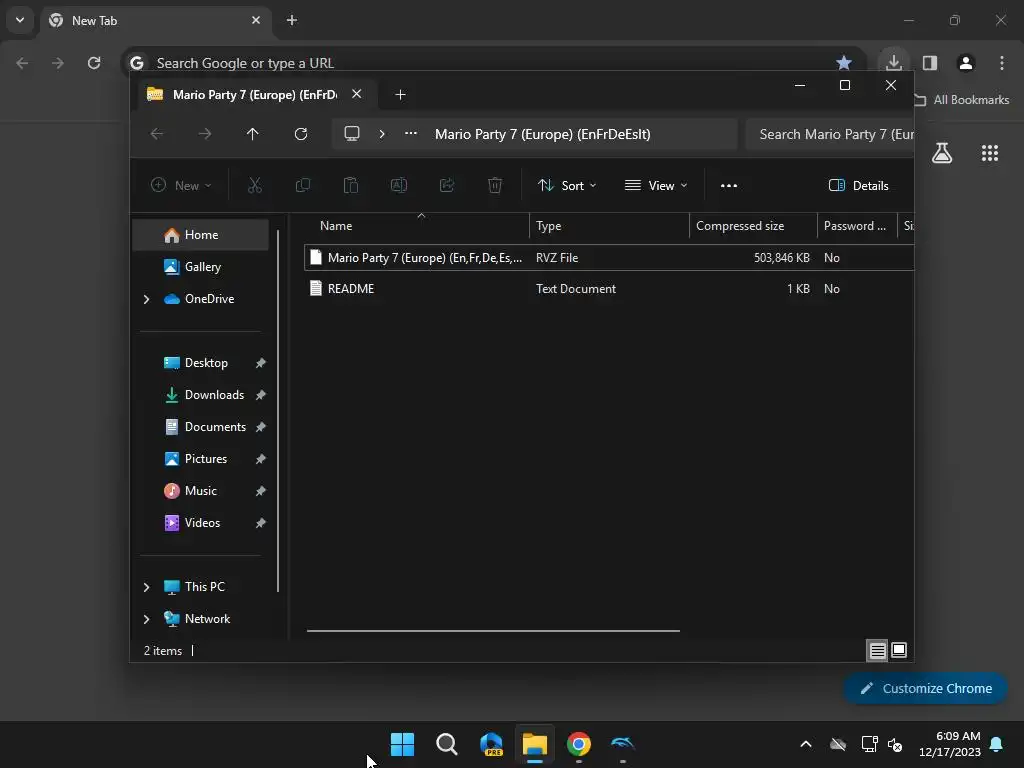Toggle Chrome's side panel icon
The height and width of the screenshot is (768, 1024).
(930, 63)
